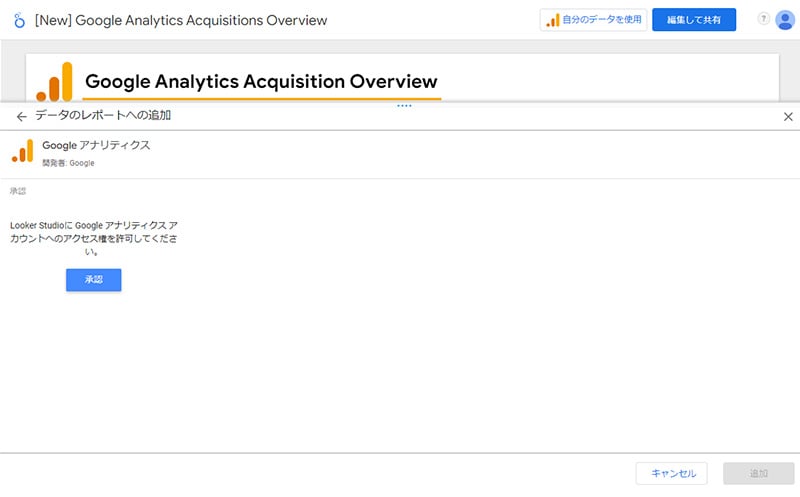Select the report title in top bar
The width and height of the screenshot is (800, 497).
(181, 20)
